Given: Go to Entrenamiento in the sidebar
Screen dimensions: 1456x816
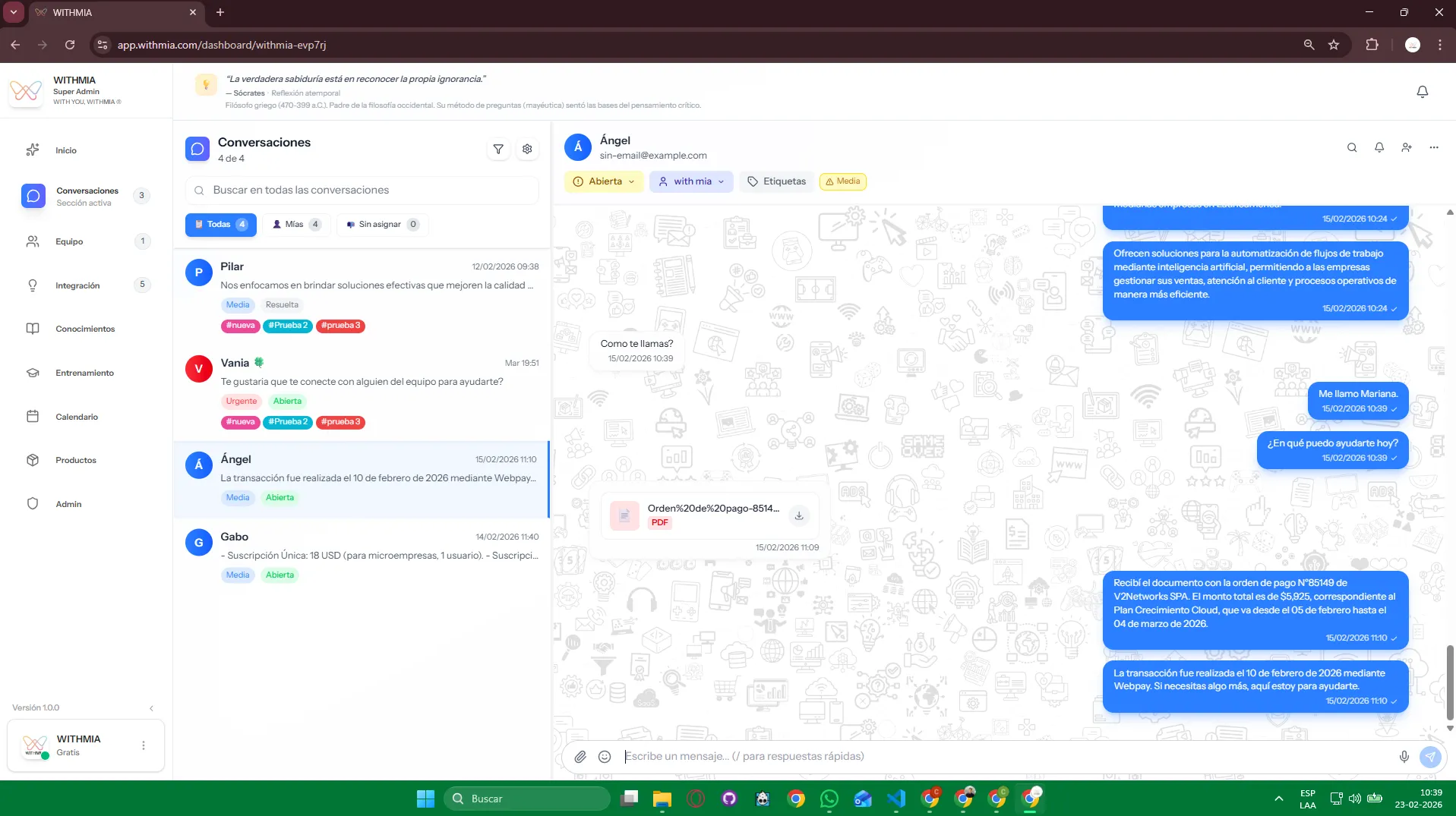Looking at the screenshot, I should click(x=84, y=373).
